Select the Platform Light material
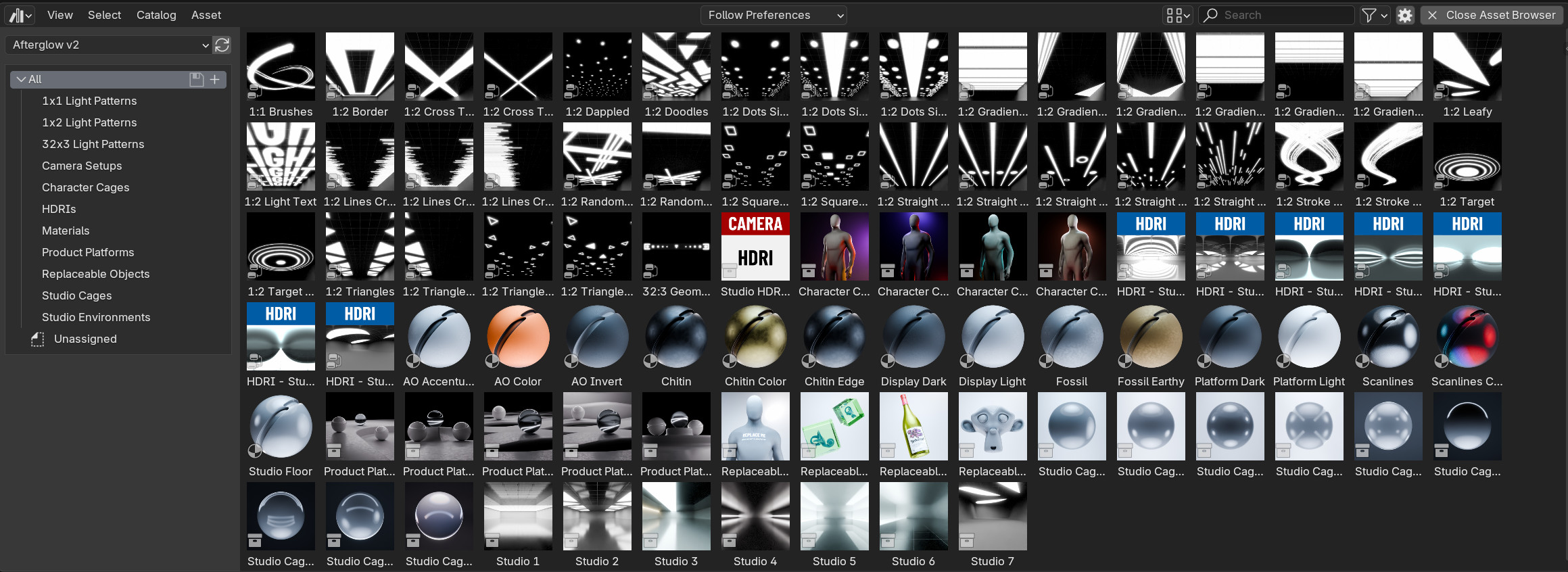The width and height of the screenshot is (1568, 572). 1309,345
